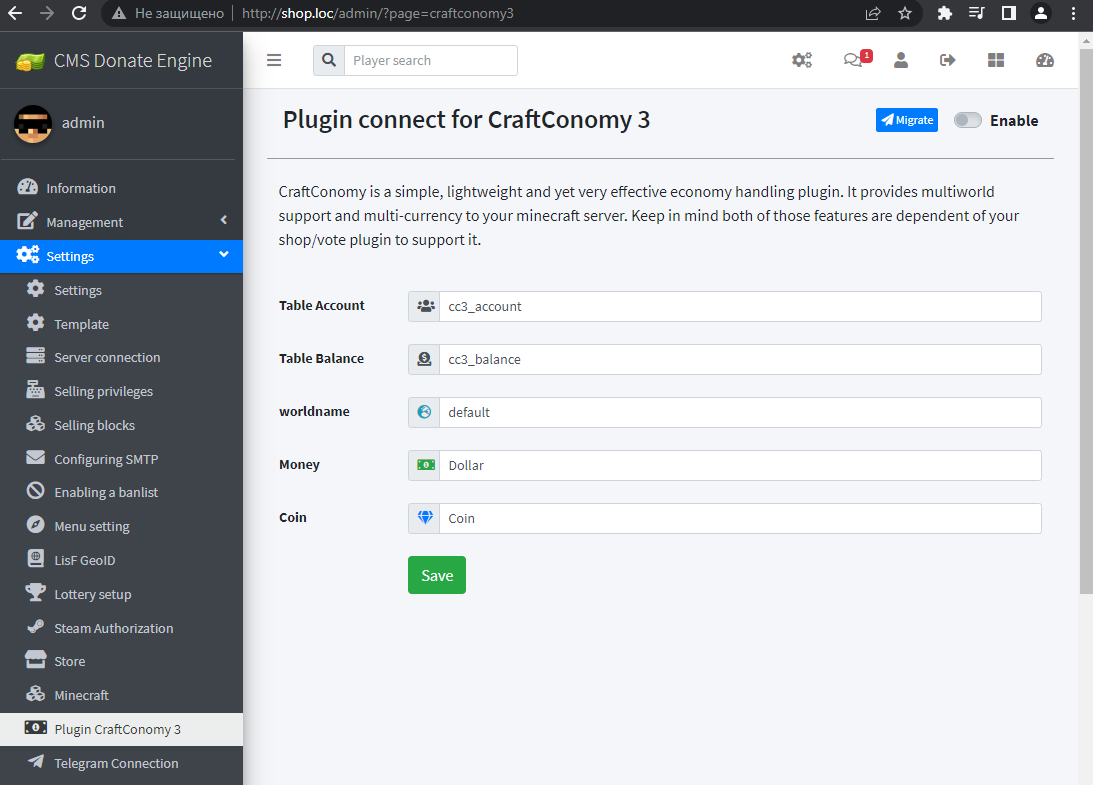Viewport: 1093px width, 785px height.
Task: Click the Table Account input field
Action: coord(739,306)
